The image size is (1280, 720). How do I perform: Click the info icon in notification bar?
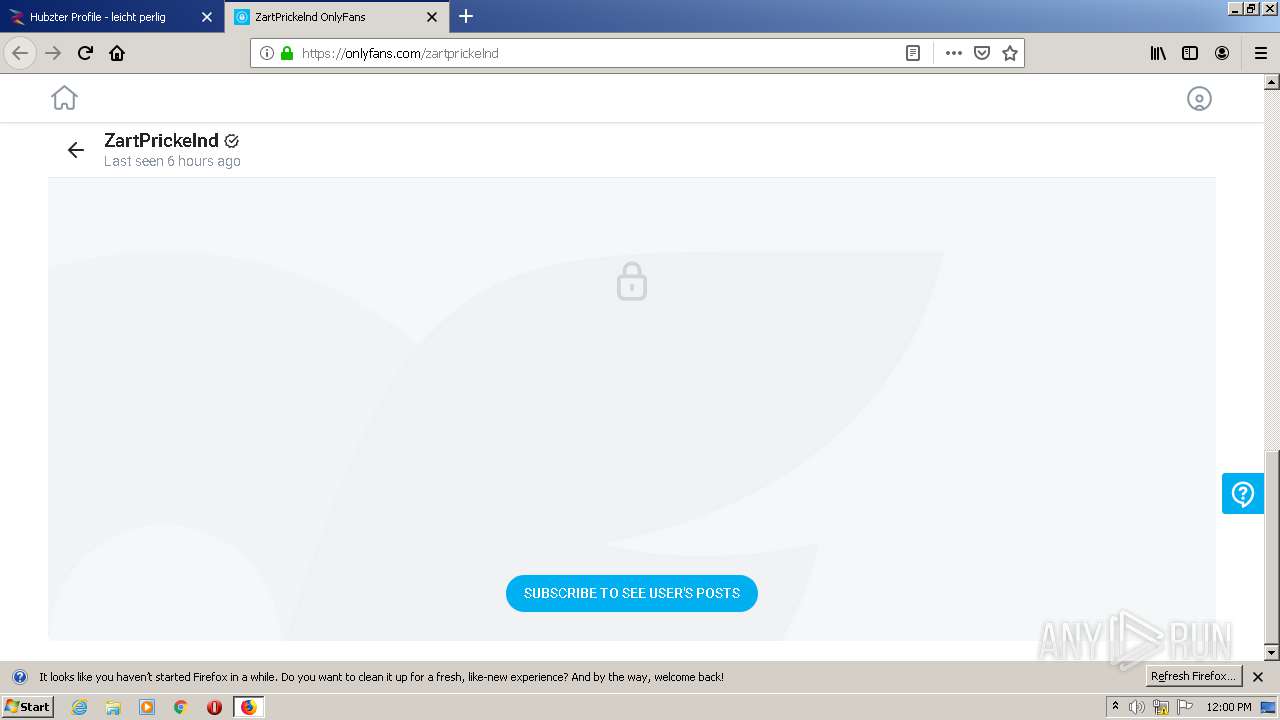click(x=19, y=677)
